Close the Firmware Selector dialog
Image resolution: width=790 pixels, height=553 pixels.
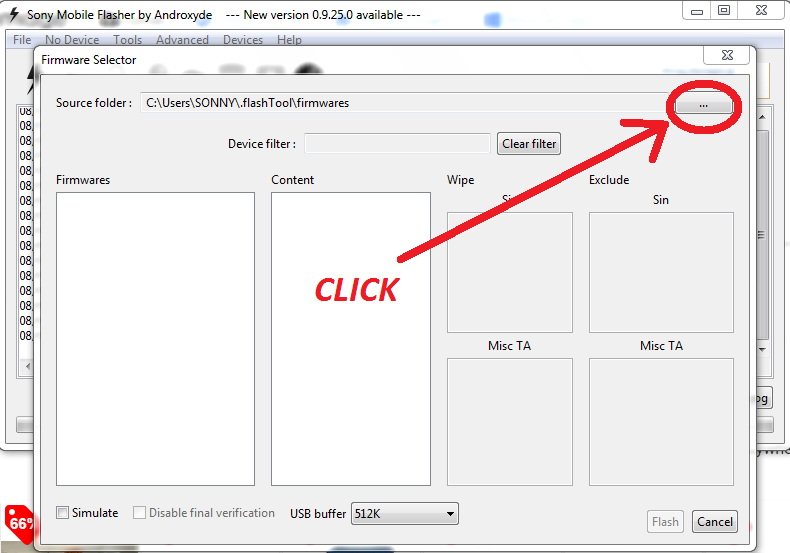[727, 55]
